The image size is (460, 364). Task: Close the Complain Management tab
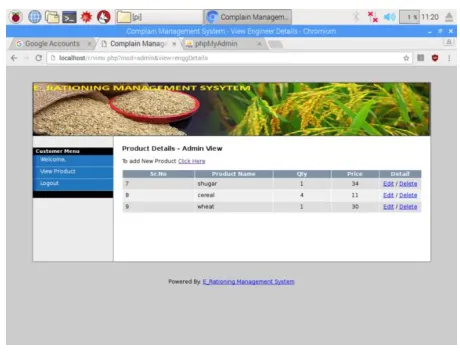pos(174,44)
